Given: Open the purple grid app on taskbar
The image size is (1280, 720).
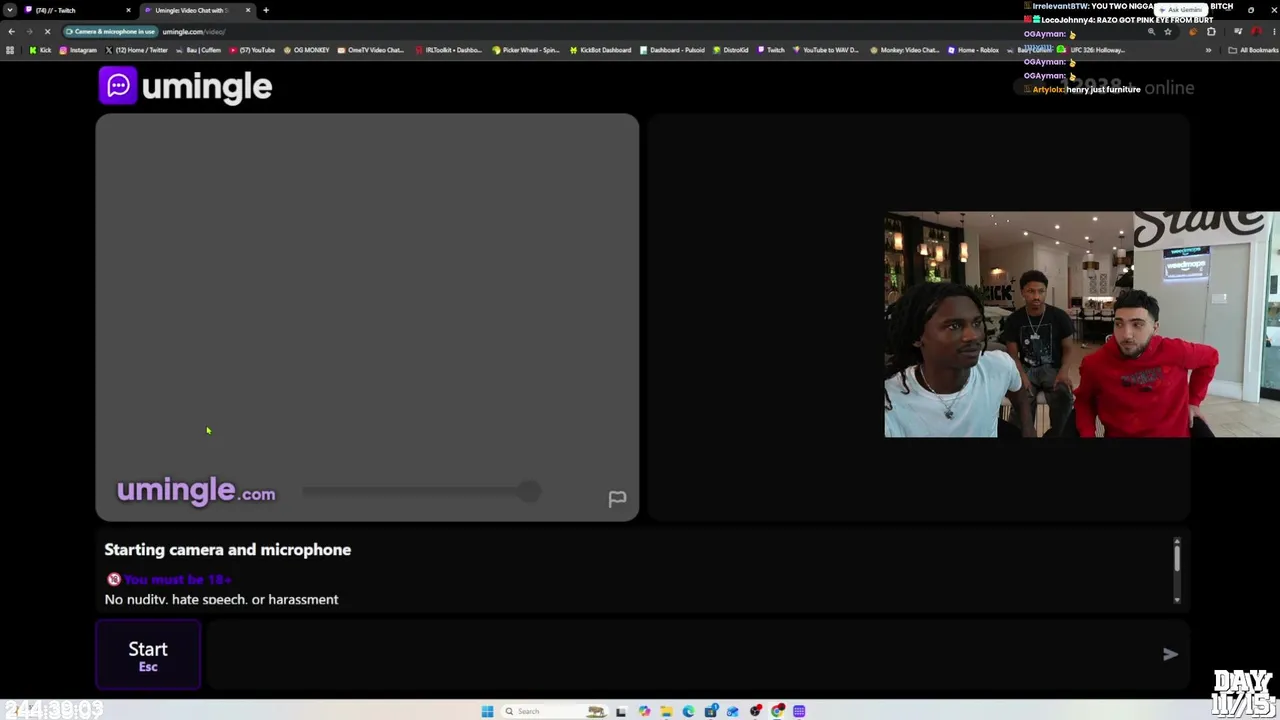Looking at the screenshot, I should pos(799,711).
